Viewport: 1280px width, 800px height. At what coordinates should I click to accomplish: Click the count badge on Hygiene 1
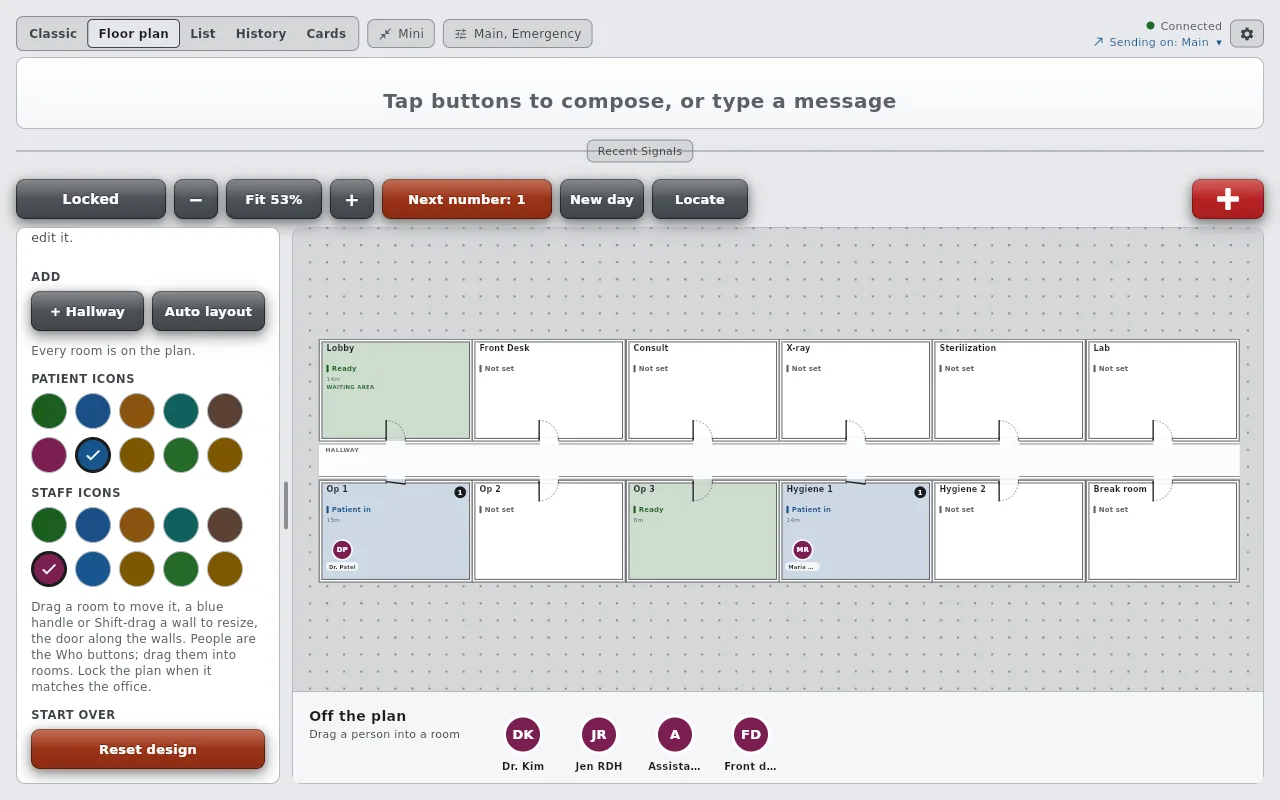(x=920, y=492)
